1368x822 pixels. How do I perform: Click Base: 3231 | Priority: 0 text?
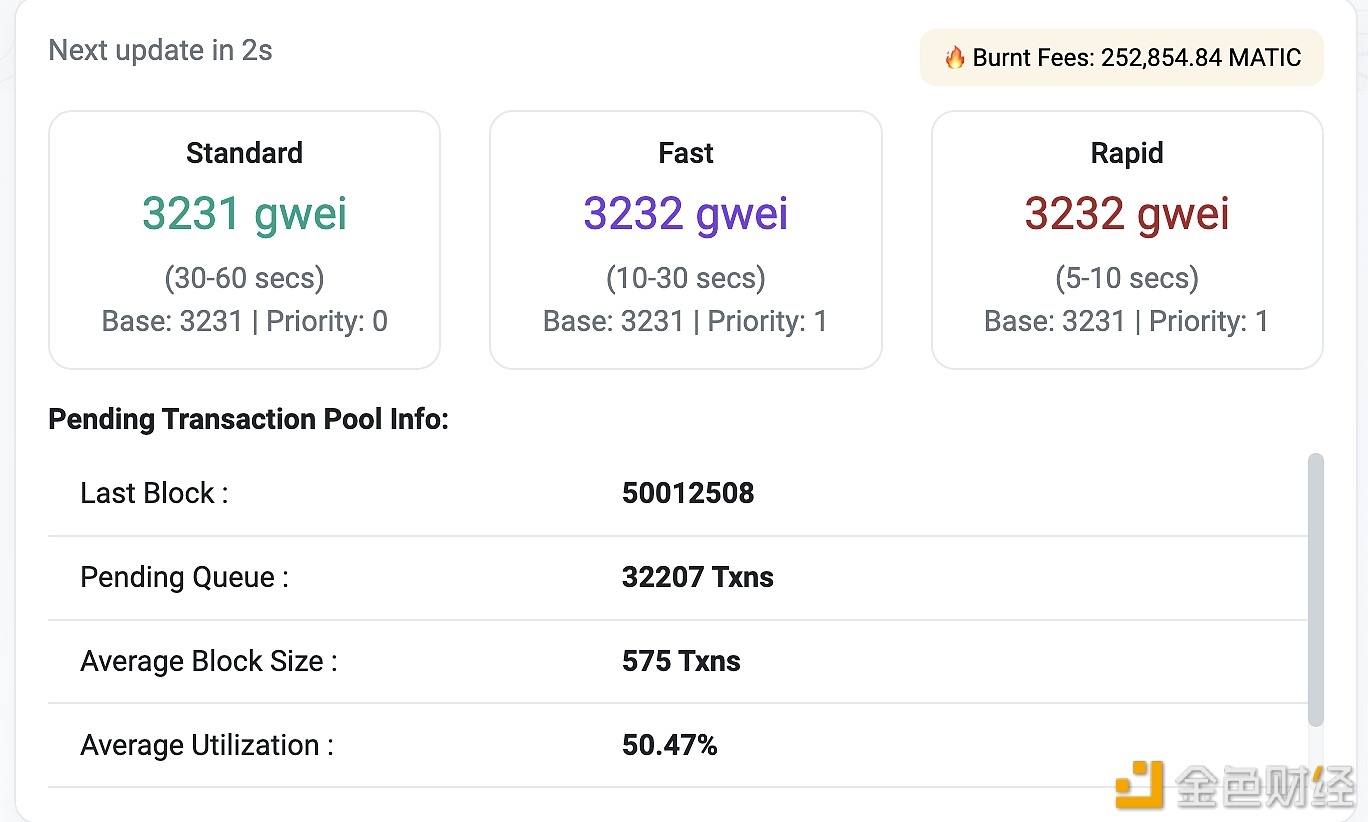click(244, 321)
